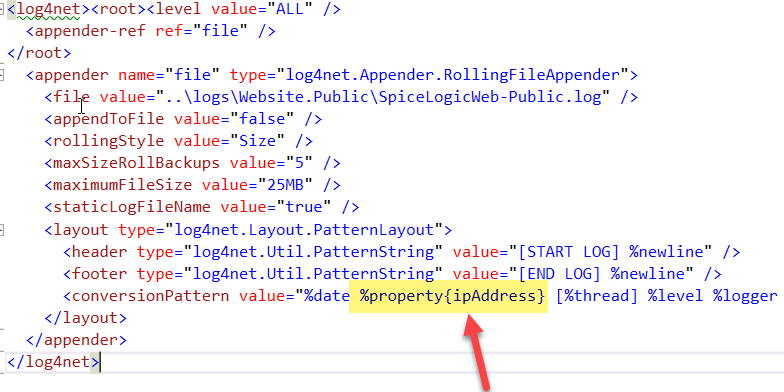Click the staticLogFileName value "true"
The width and height of the screenshot is (784, 392).
click(x=304, y=207)
